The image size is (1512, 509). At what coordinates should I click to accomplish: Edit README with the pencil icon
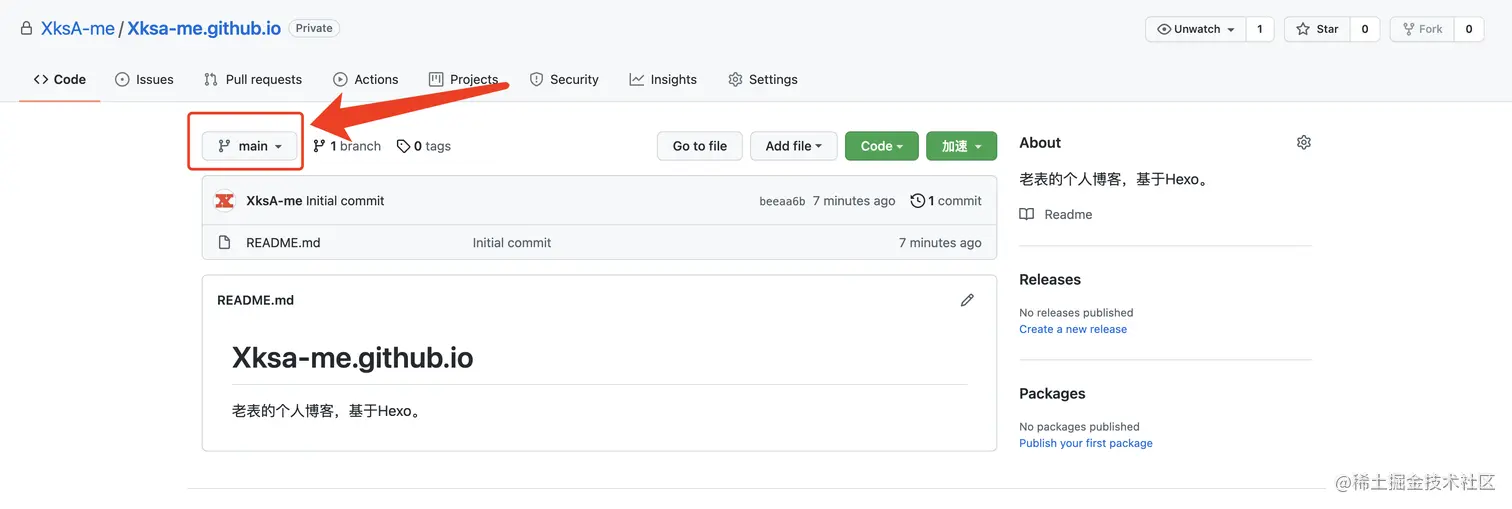tap(967, 300)
